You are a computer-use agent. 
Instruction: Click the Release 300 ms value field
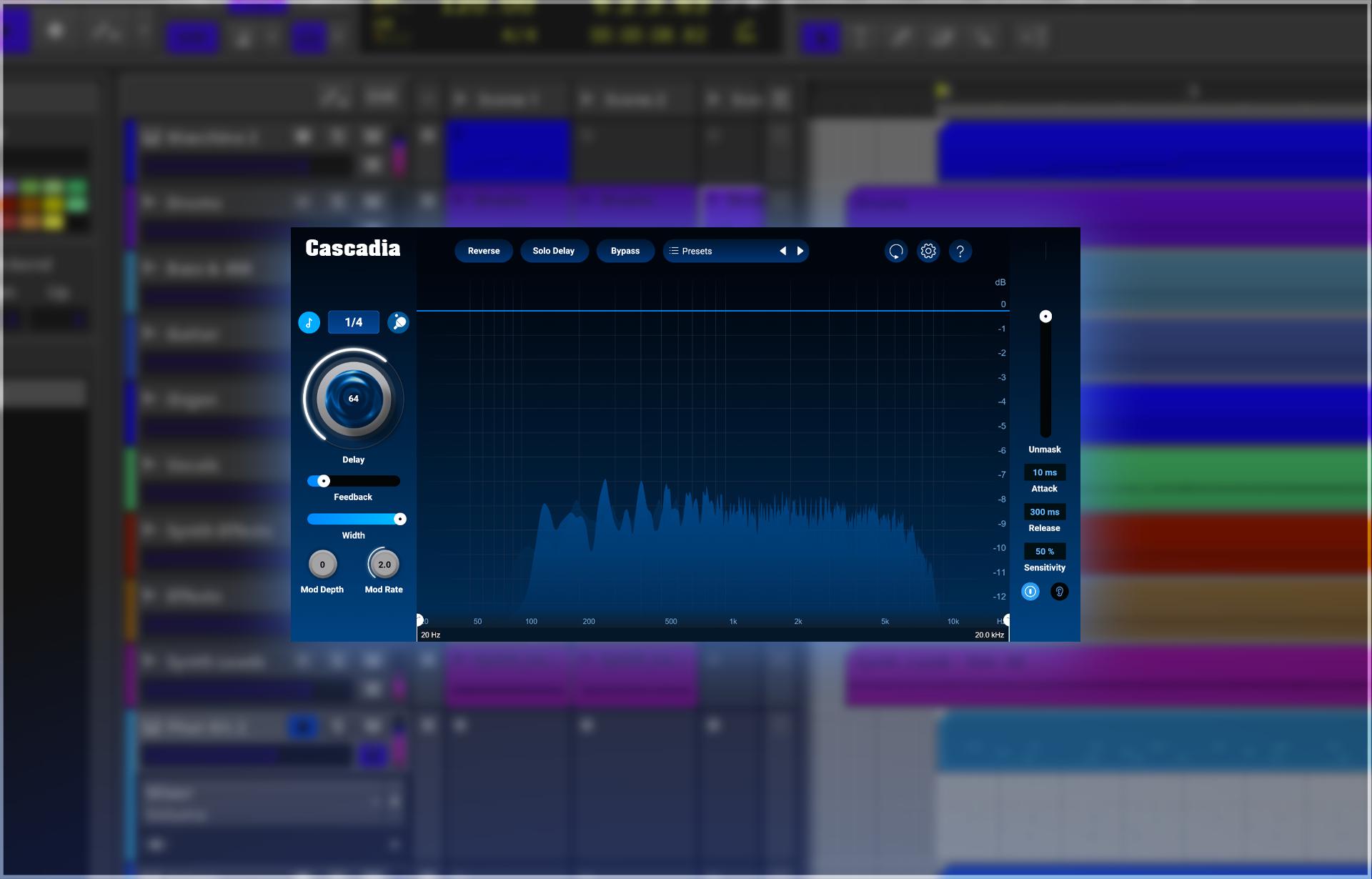coord(1045,512)
